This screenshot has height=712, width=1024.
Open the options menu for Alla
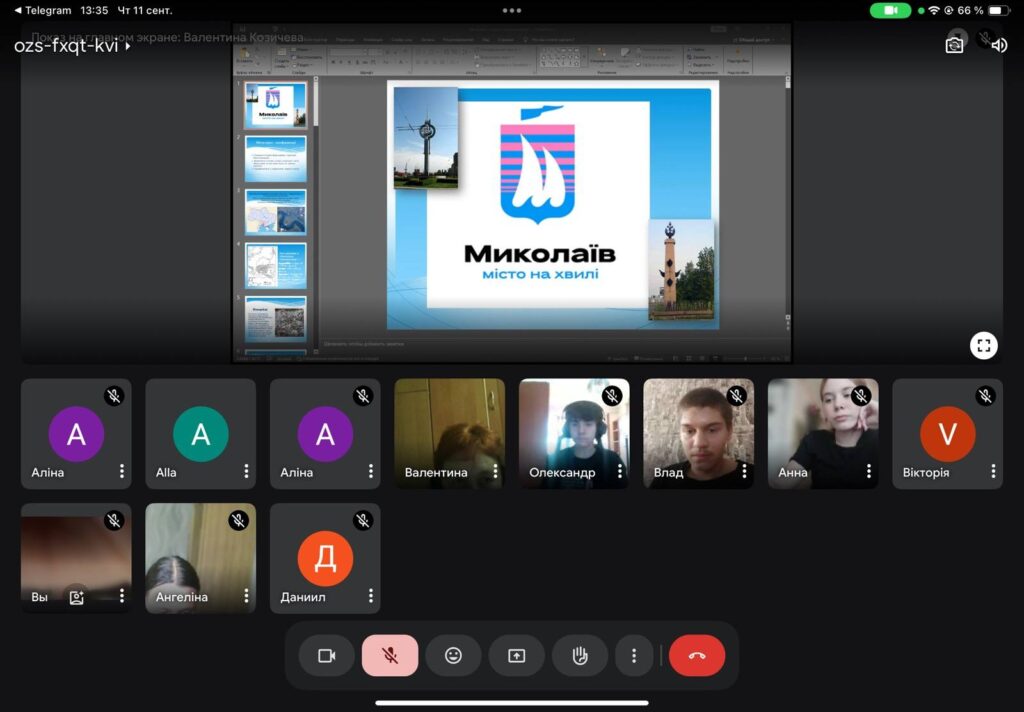pyautogui.click(x=246, y=471)
